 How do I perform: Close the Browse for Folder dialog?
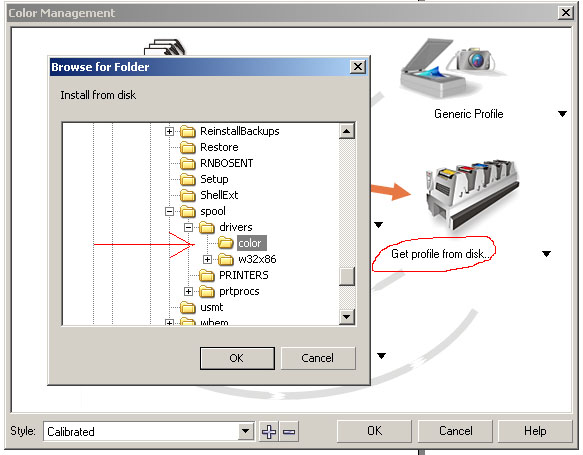(358, 67)
